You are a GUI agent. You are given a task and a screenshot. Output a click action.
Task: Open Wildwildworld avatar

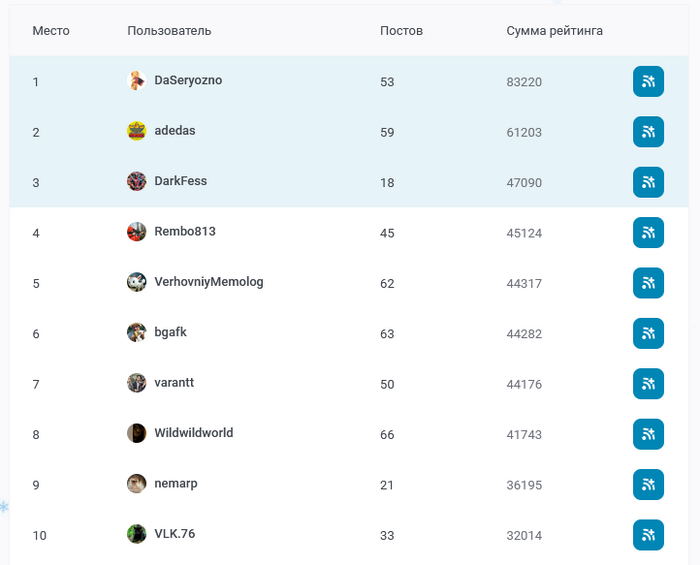click(x=137, y=433)
